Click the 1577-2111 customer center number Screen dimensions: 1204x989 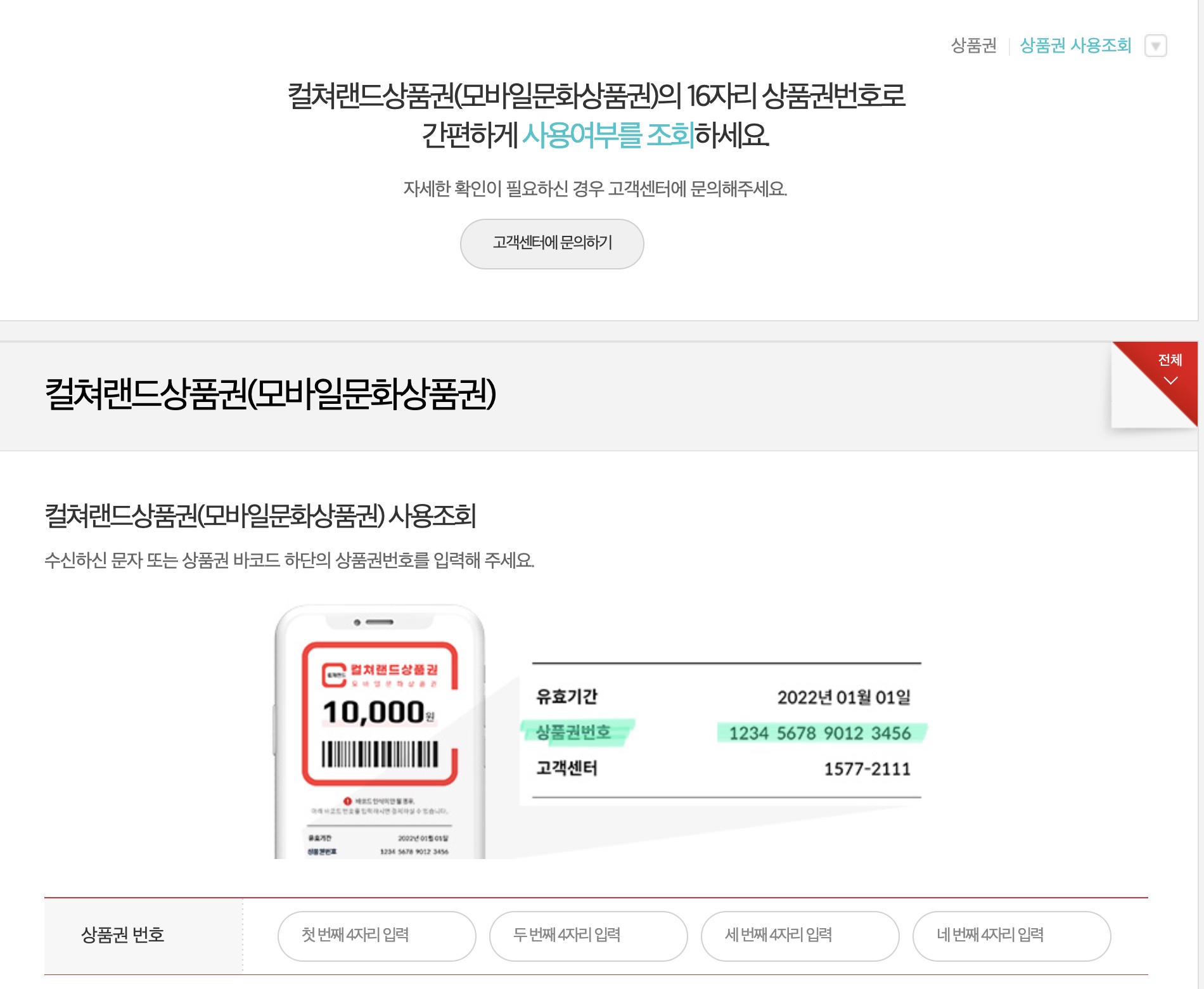click(867, 769)
